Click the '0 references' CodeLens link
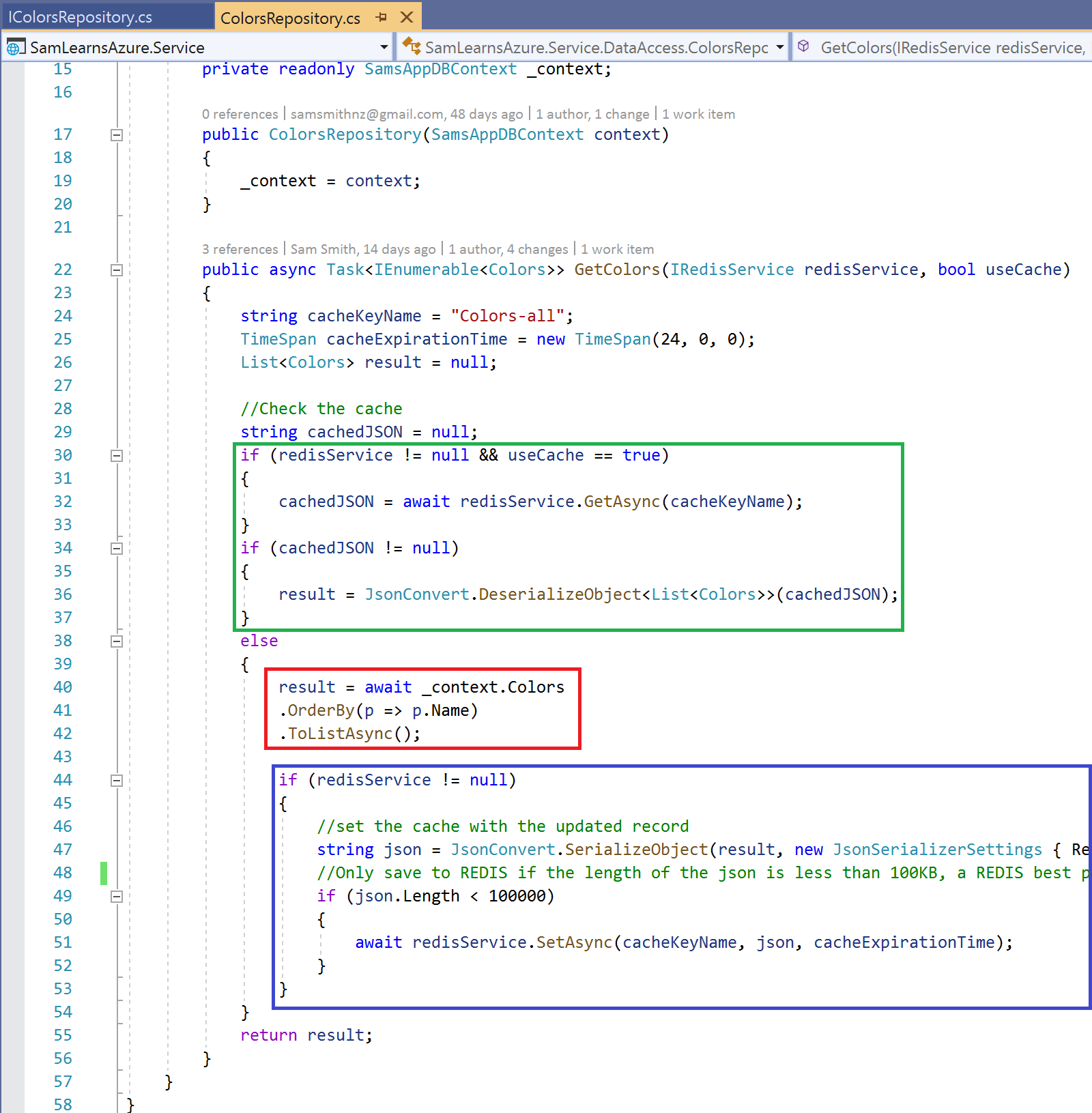Viewport: 1092px width, 1113px height. (240, 114)
